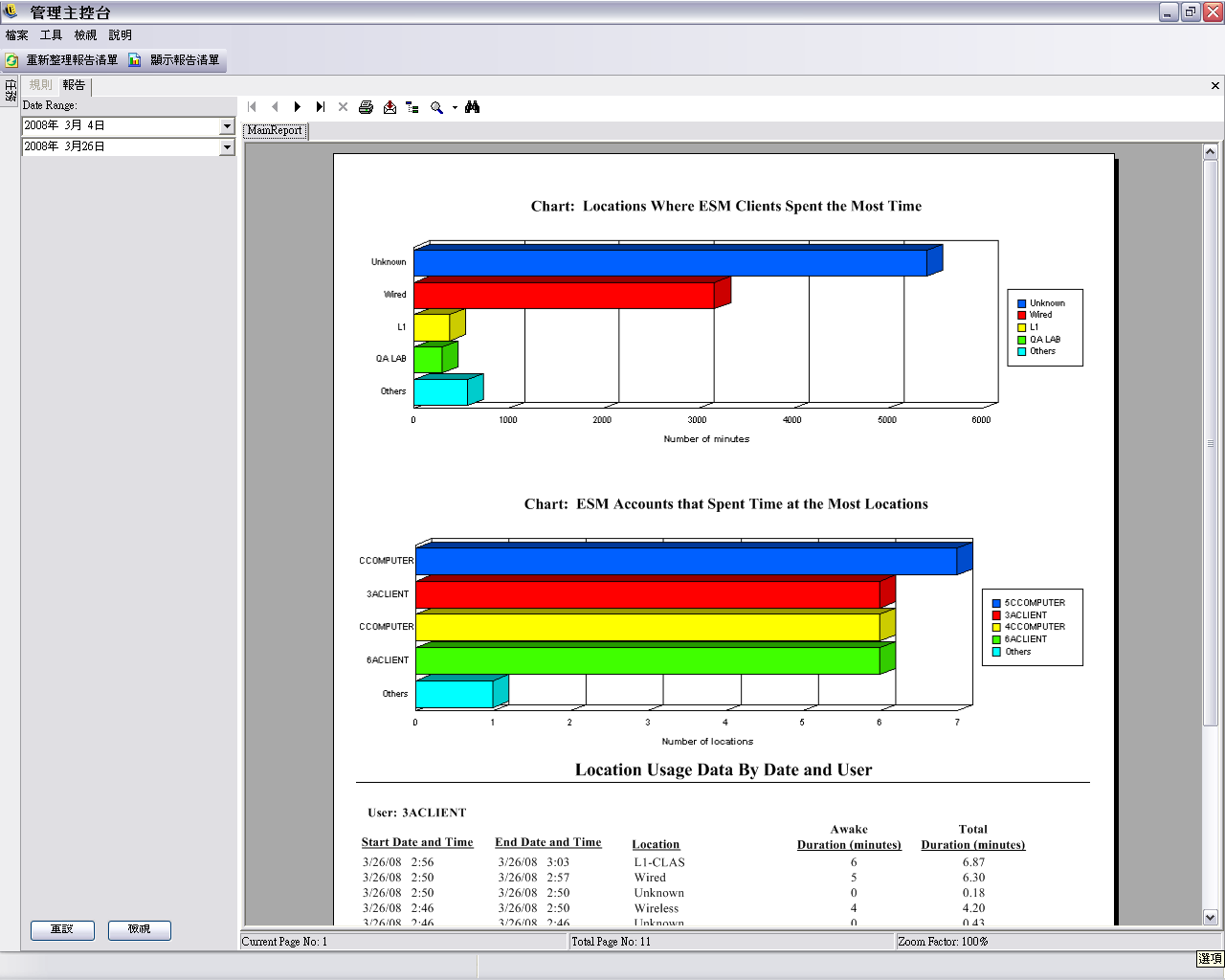Click the export report icon
Image resolution: width=1225 pixels, height=980 pixels.
tap(390, 107)
